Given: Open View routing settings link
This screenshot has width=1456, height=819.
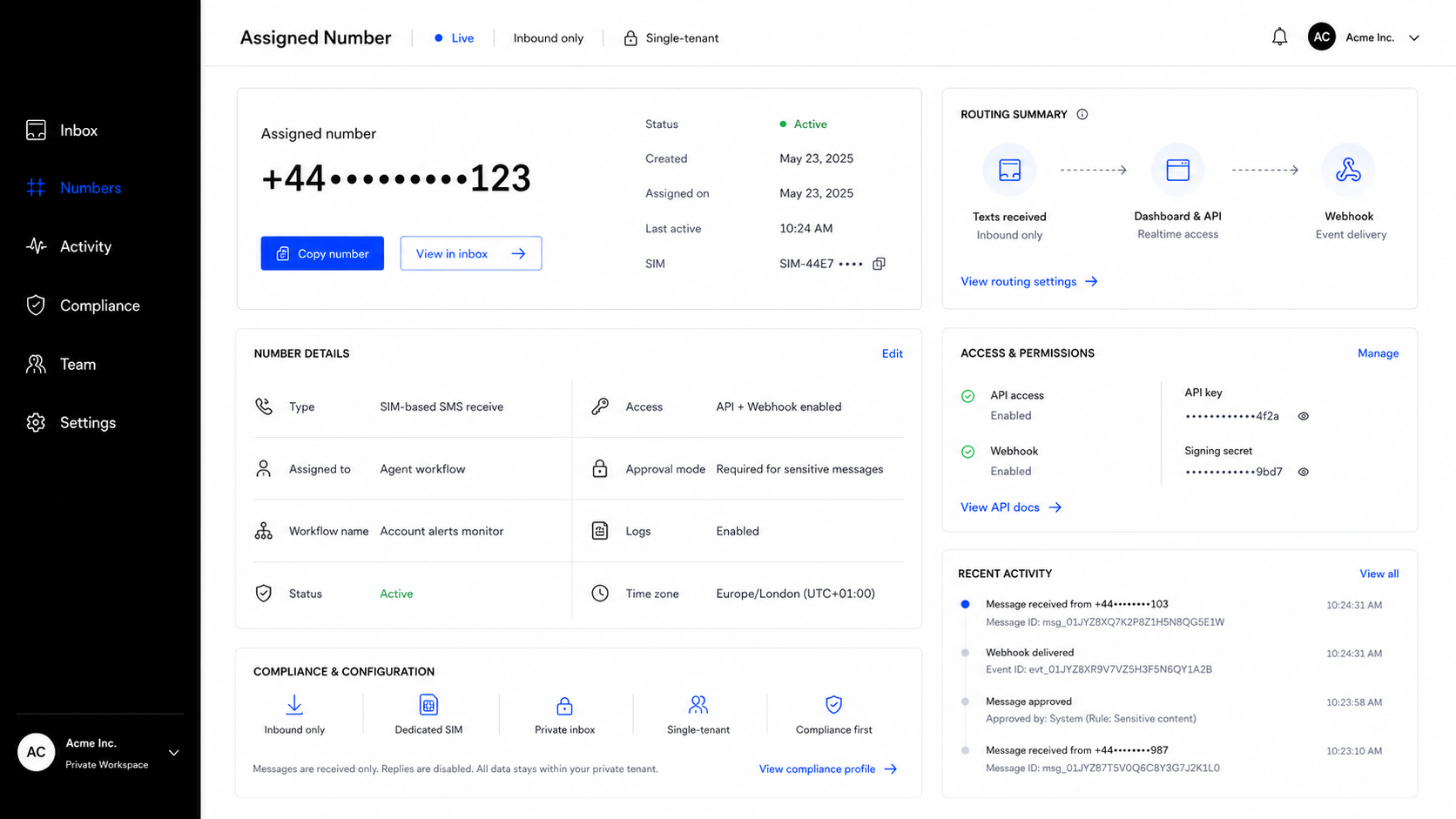Looking at the screenshot, I should tap(1029, 282).
